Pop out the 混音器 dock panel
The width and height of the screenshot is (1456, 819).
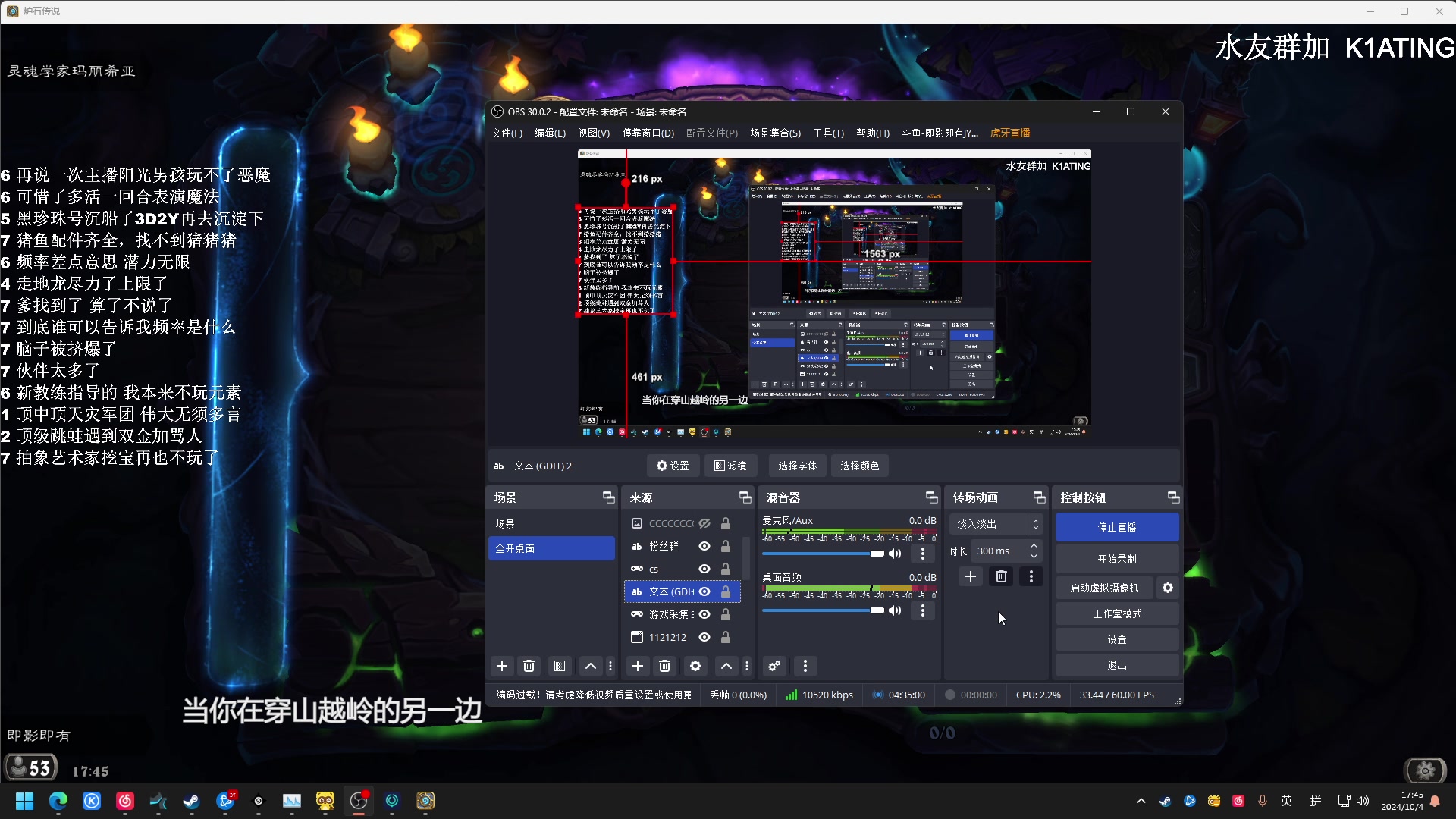click(x=932, y=497)
